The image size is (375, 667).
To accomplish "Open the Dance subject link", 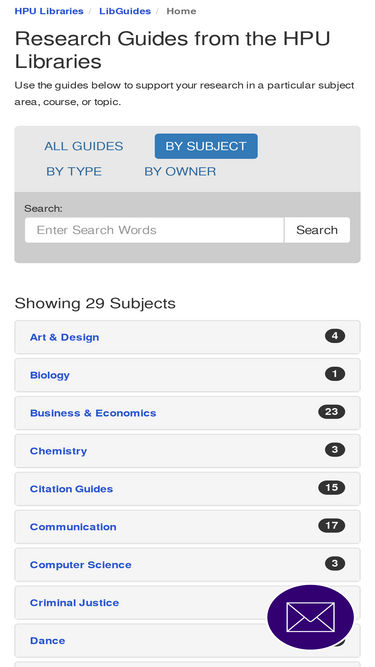I will coord(48,641).
